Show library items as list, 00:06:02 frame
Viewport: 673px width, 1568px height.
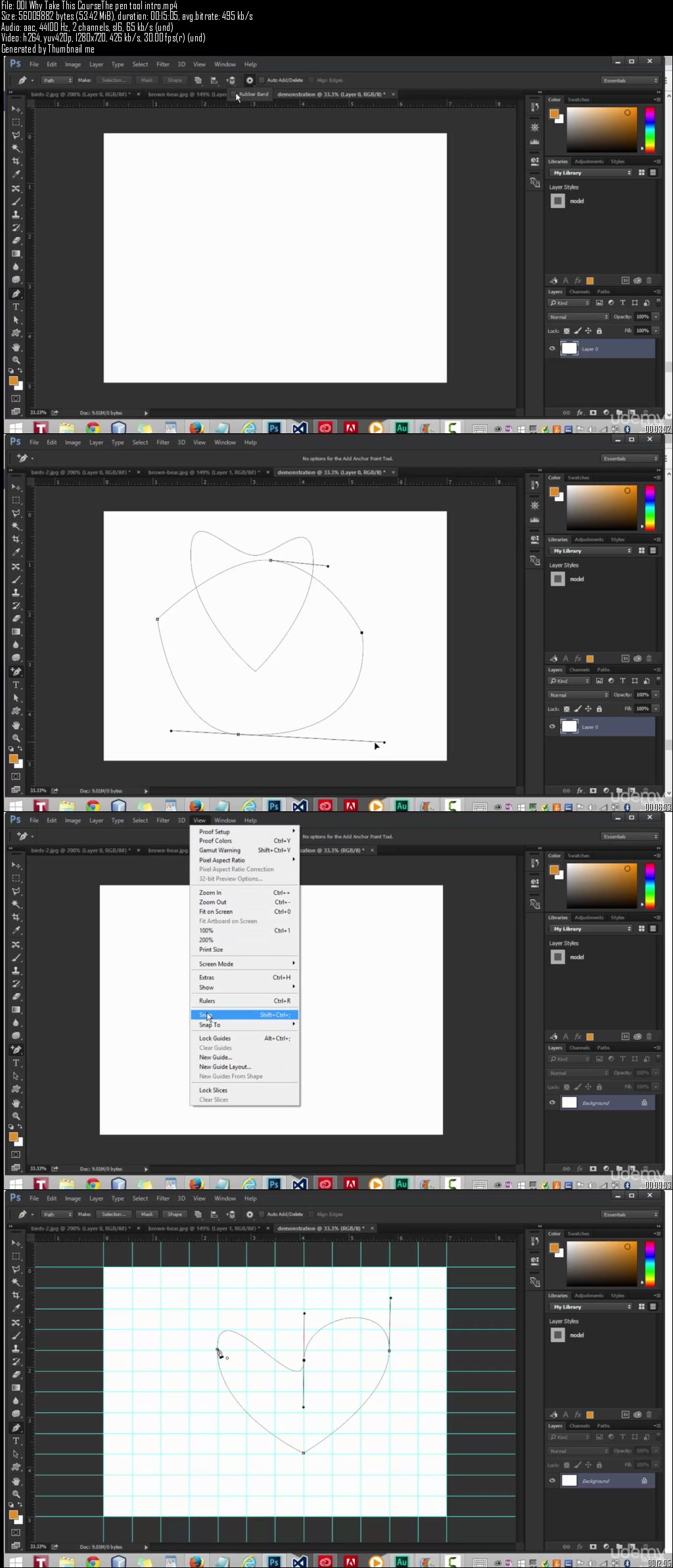pyautogui.click(x=653, y=551)
